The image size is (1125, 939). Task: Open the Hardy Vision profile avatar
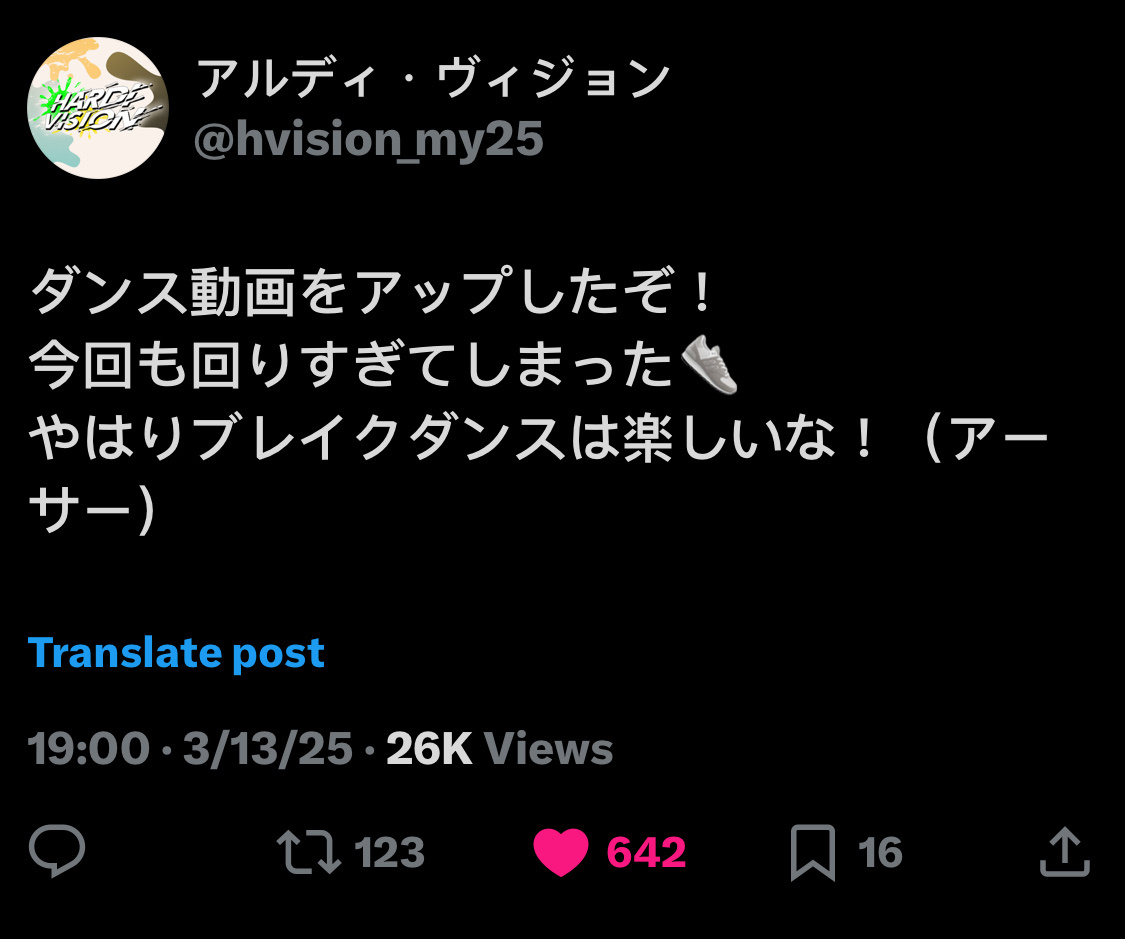coord(98,108)
